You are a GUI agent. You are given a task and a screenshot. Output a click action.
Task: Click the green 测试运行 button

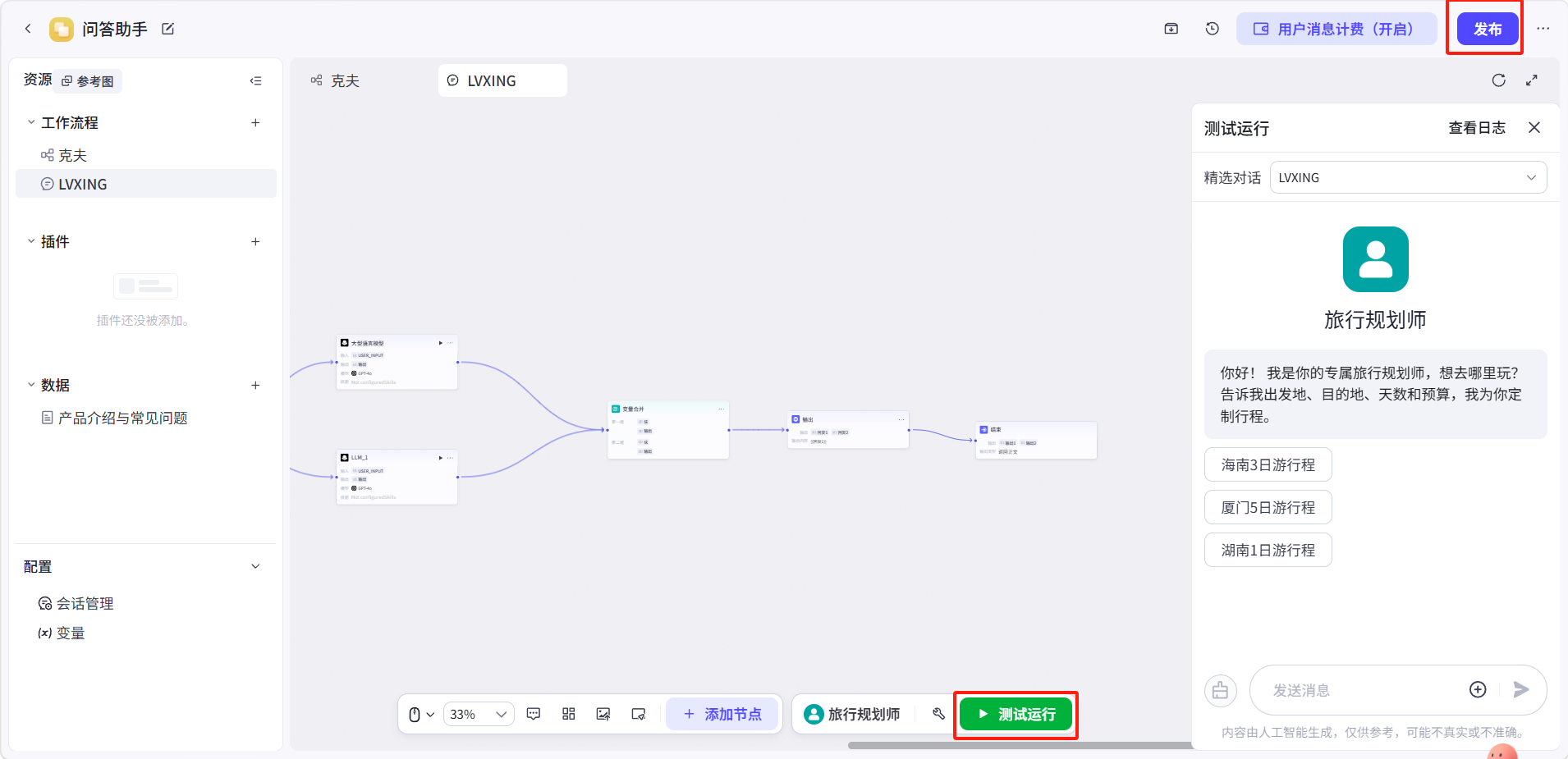1016,714
